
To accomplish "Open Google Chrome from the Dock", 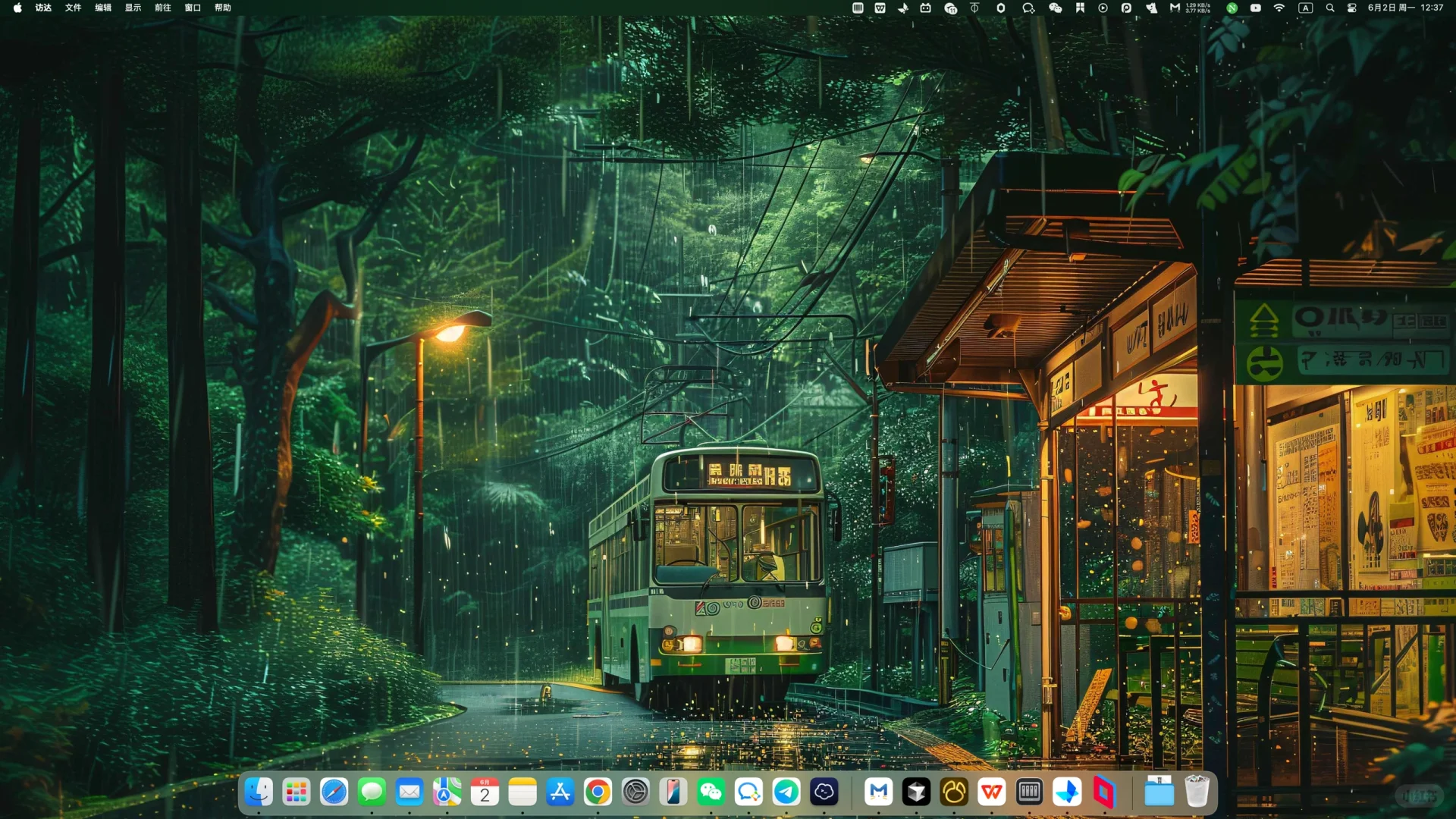I will tap(598, 792).
